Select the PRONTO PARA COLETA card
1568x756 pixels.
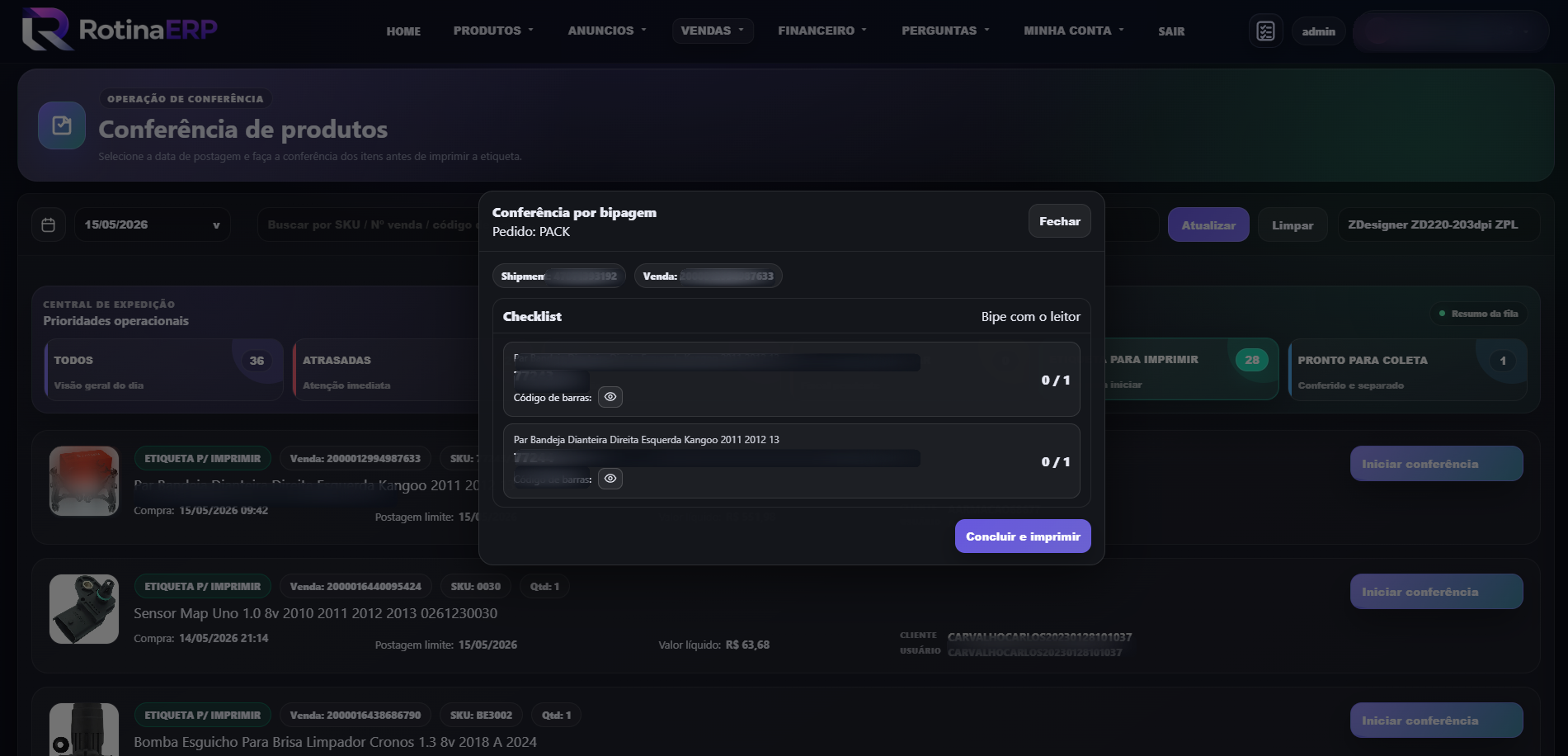point(1407,370)
